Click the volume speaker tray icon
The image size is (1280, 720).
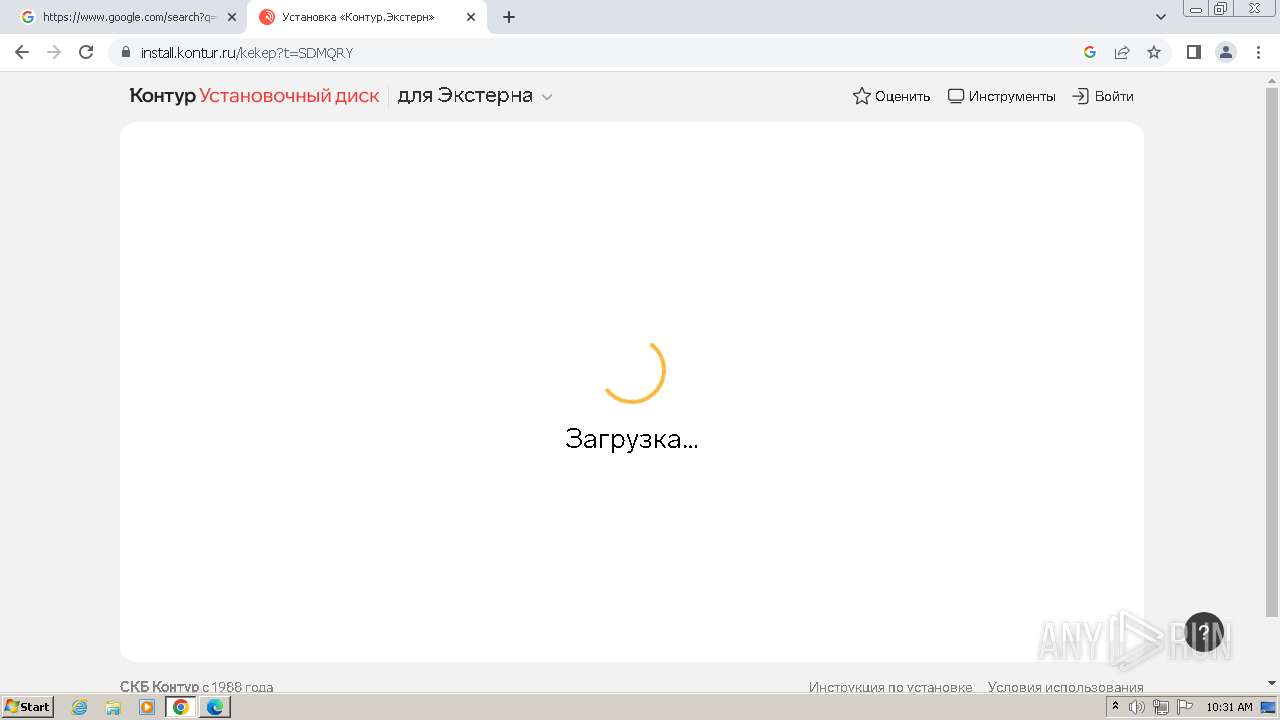tap(1137, 707)
